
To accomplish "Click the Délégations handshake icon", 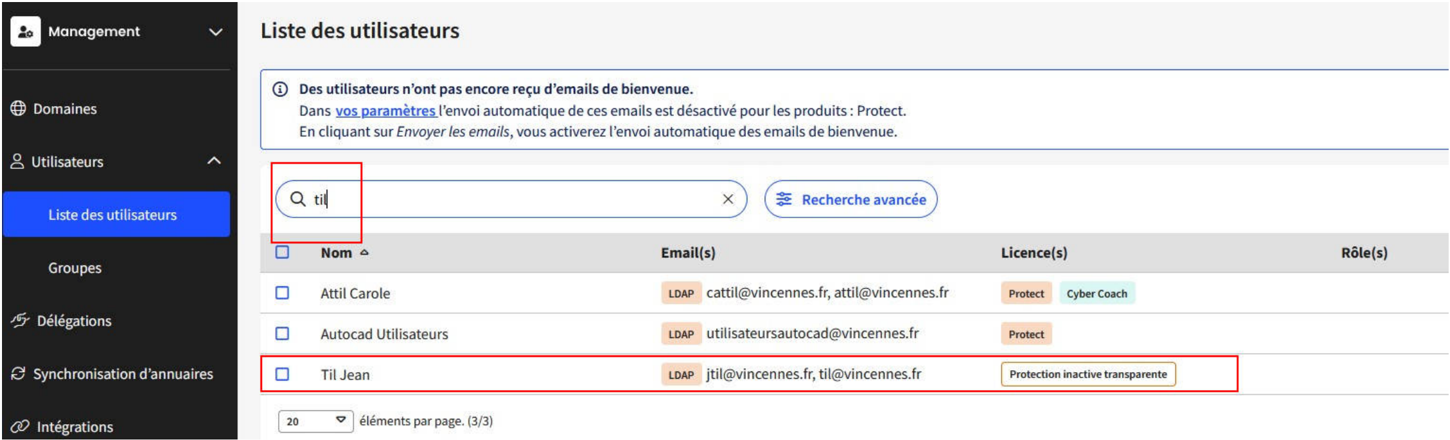I will click(x=18, y=321).
